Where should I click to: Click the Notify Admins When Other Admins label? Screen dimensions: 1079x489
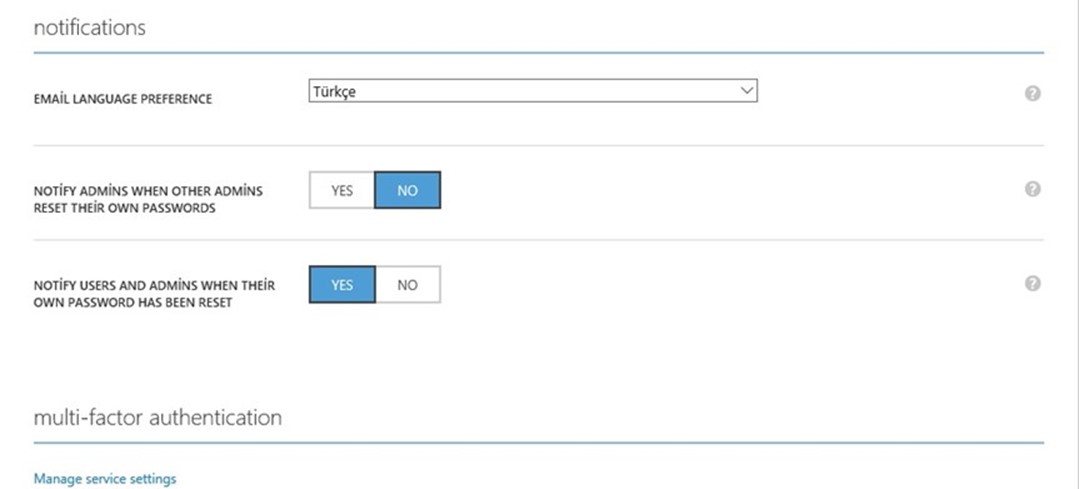click(x=148, y=199)
